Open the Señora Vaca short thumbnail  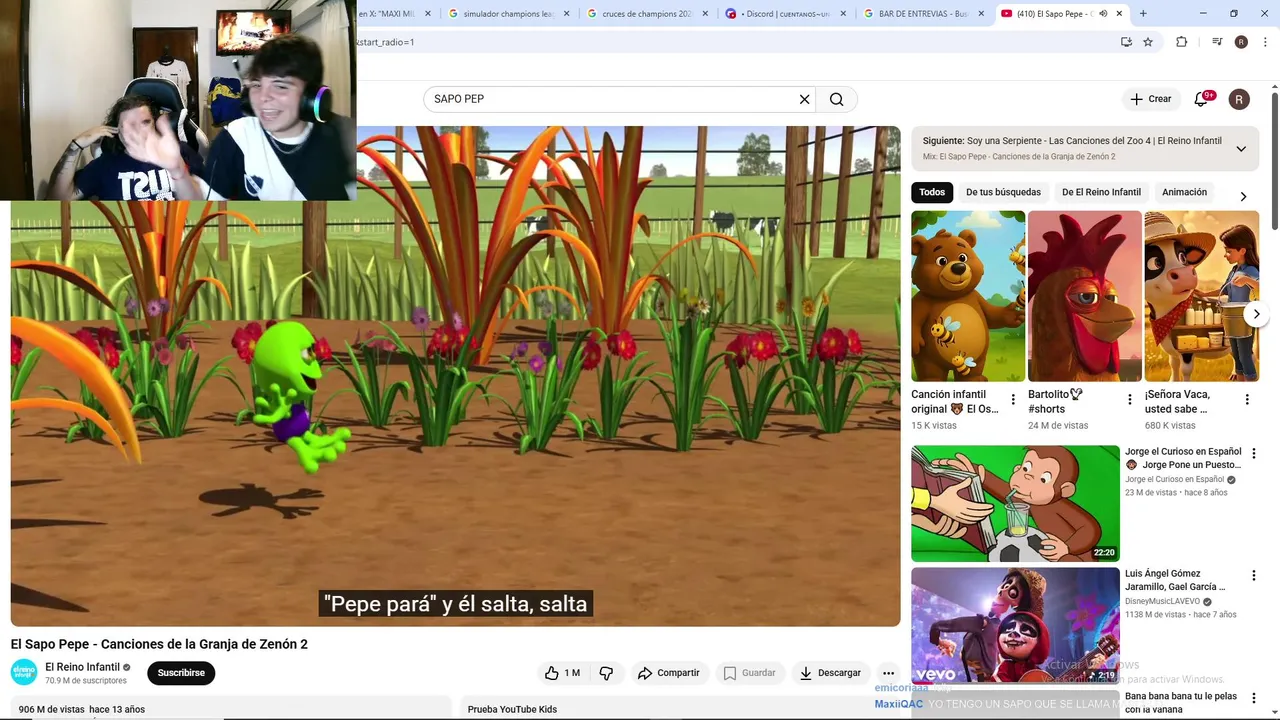click(x=1201, y=296)
